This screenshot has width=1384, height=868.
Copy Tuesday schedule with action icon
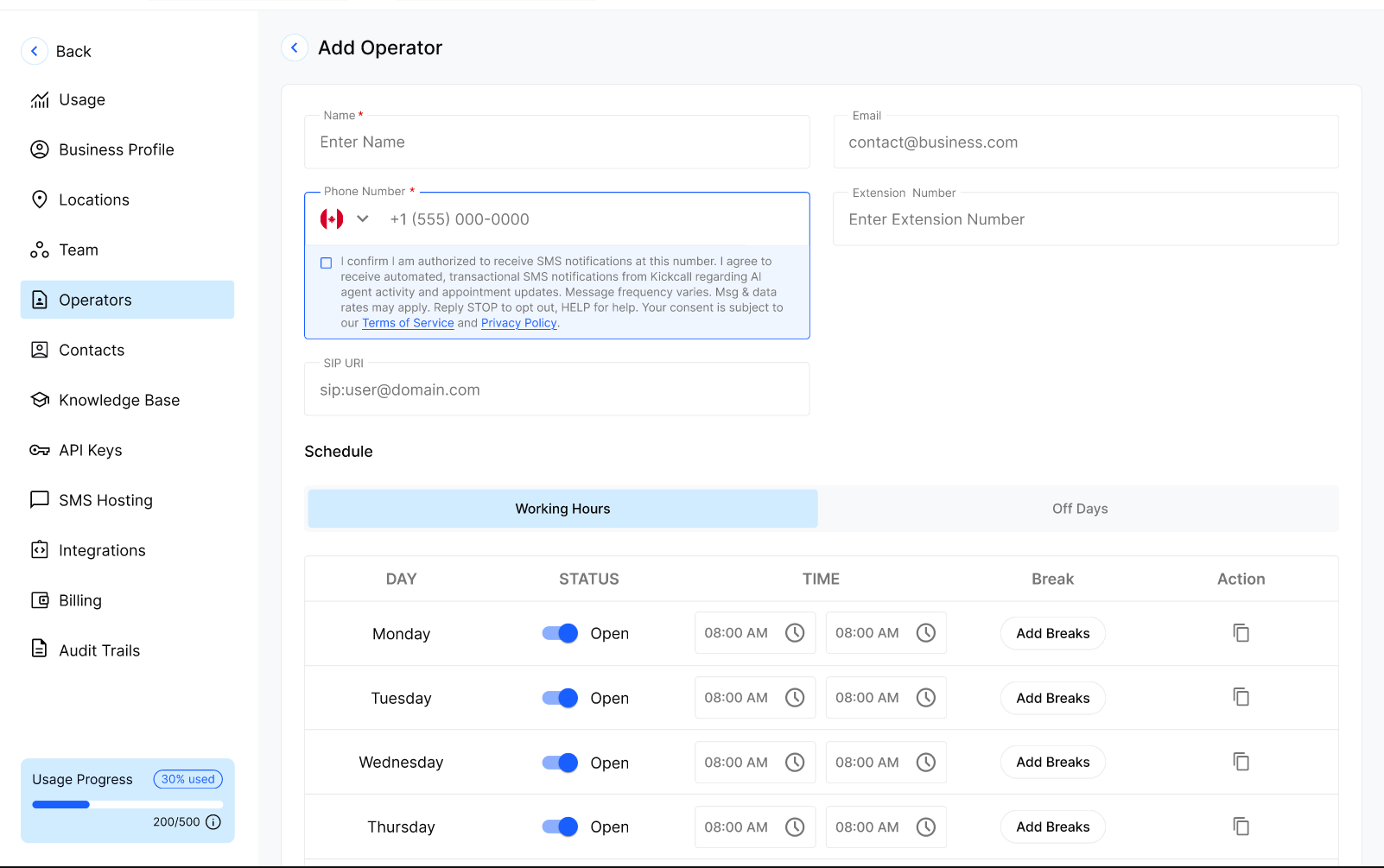pos(1241,697)
